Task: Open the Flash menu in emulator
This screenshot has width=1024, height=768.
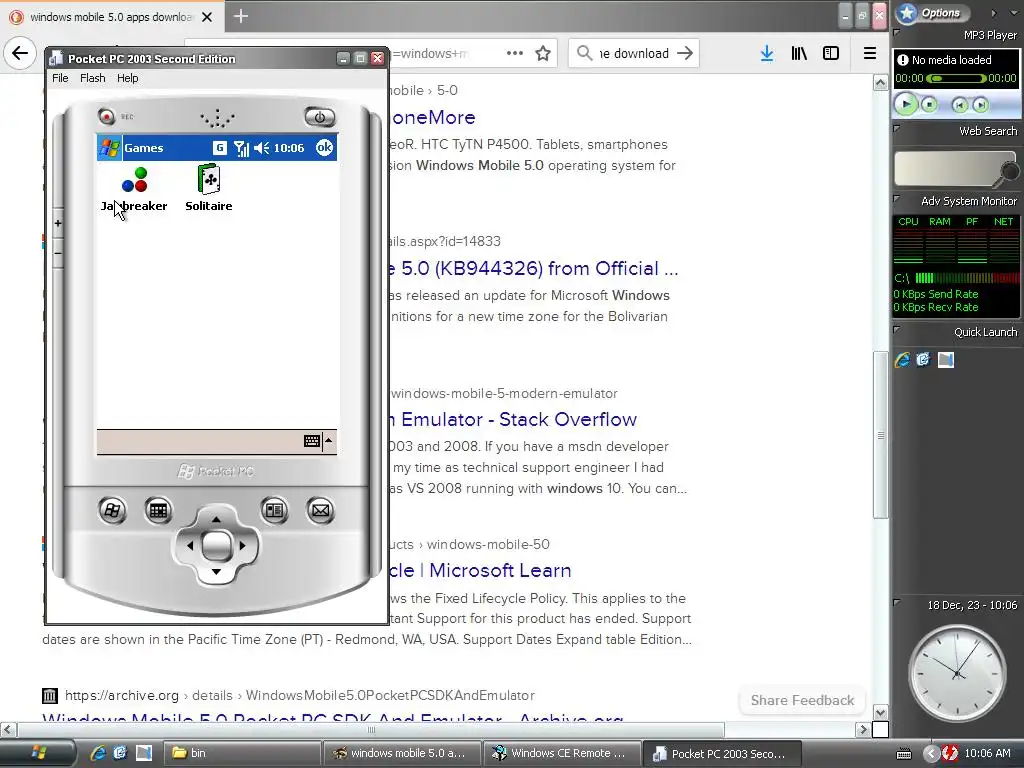Action: [x=93, y=78]
